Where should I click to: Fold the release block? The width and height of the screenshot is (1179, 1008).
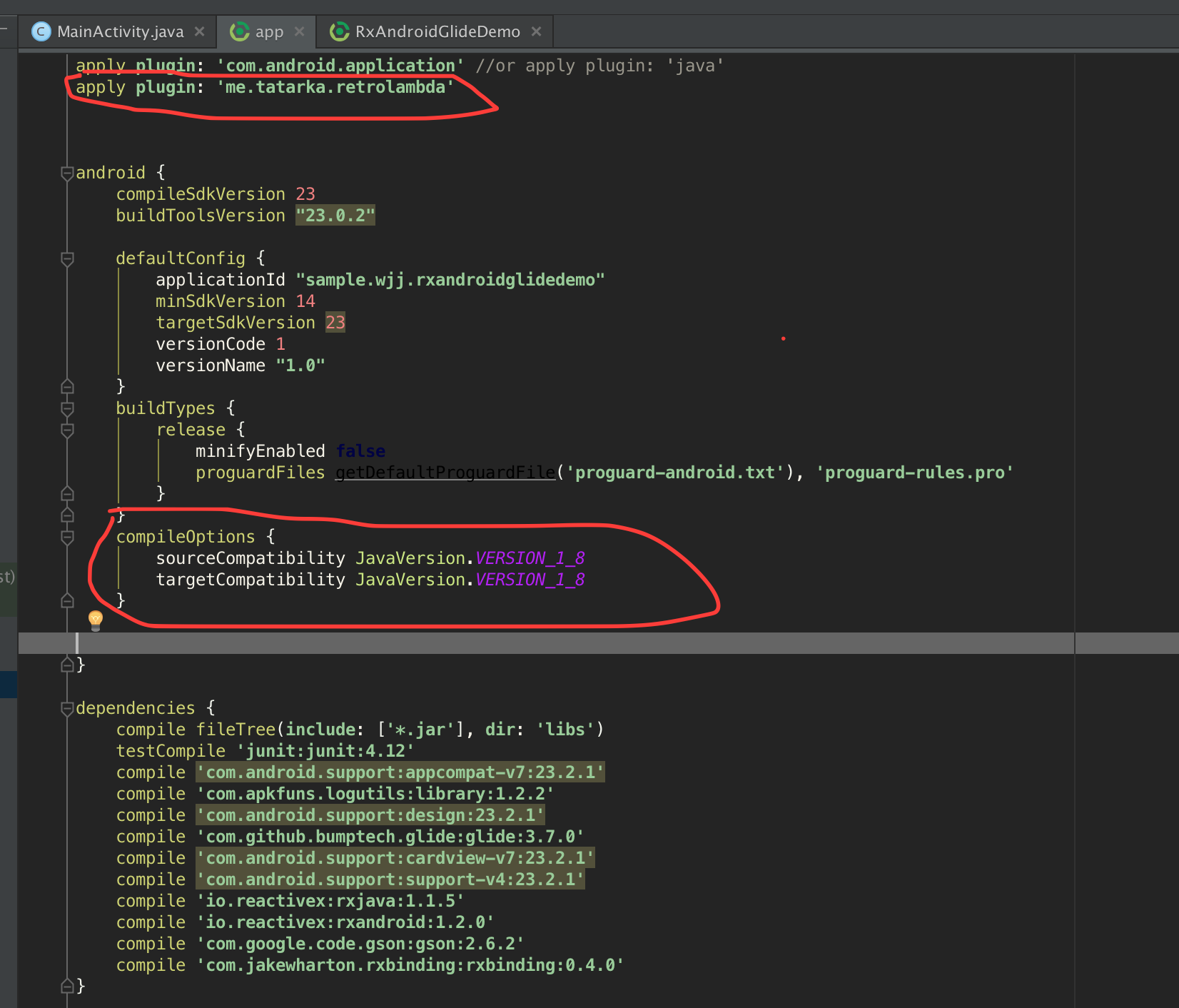pyautogui.click(x=68, y=430)
